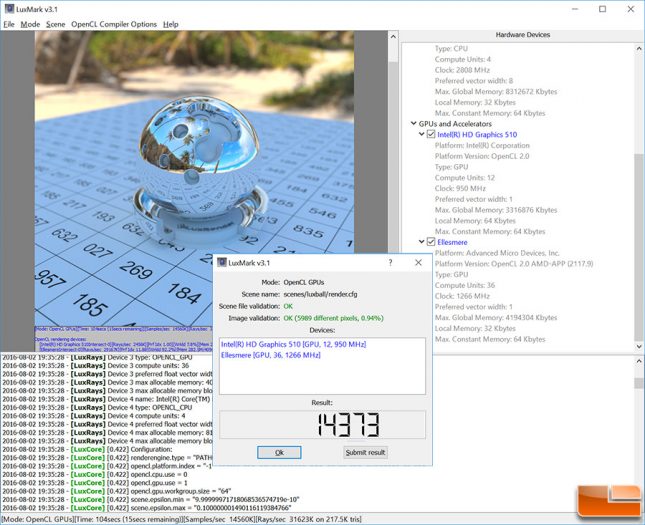Collapse the Intel(R) HD Graphics 510 node
Screen dimensions: 645x525
[x=422, y=134]
